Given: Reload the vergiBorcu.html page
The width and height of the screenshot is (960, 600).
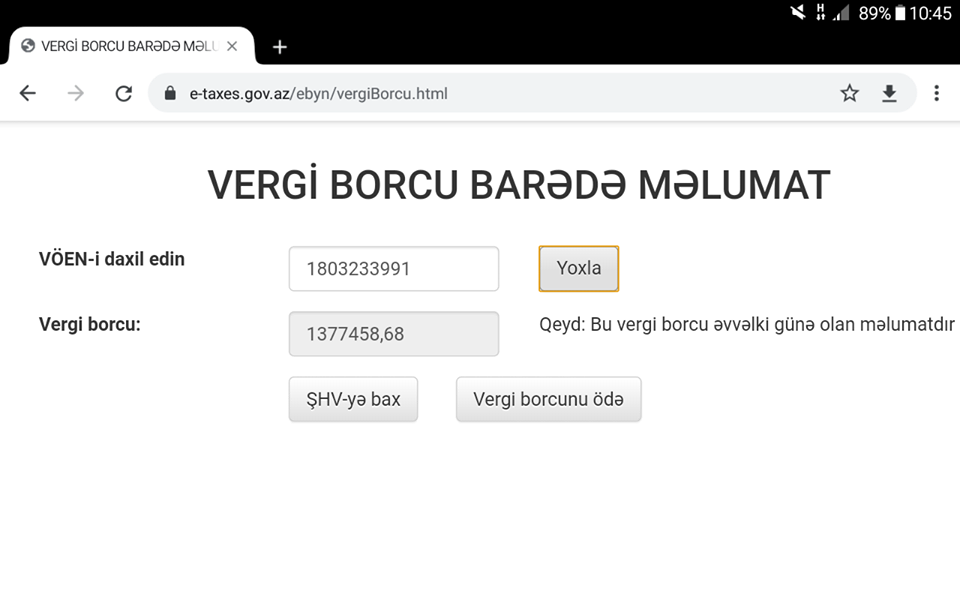Looking at the screenshot, I should tap(123, 92).
